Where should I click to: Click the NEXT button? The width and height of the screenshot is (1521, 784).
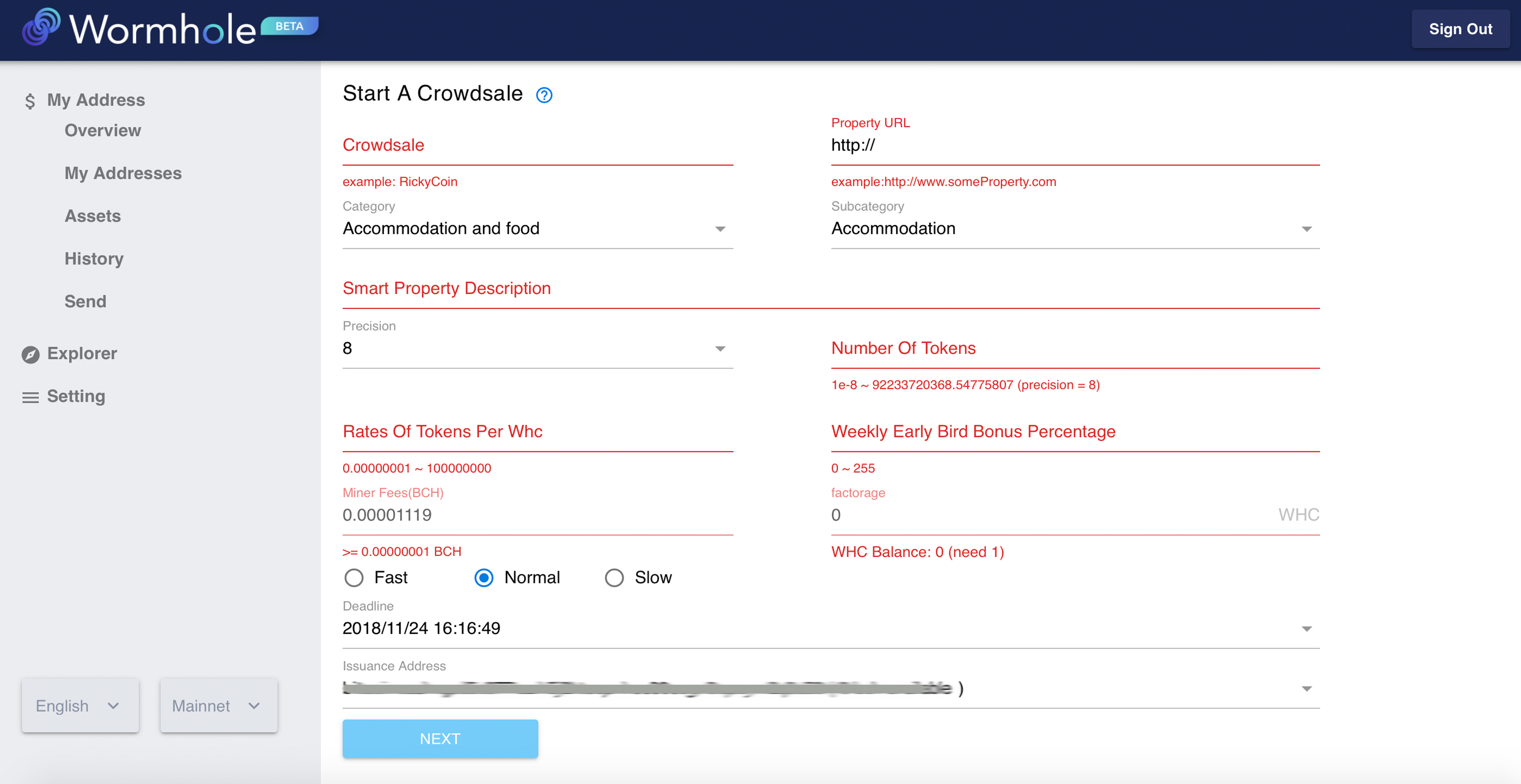coord(440,738)
